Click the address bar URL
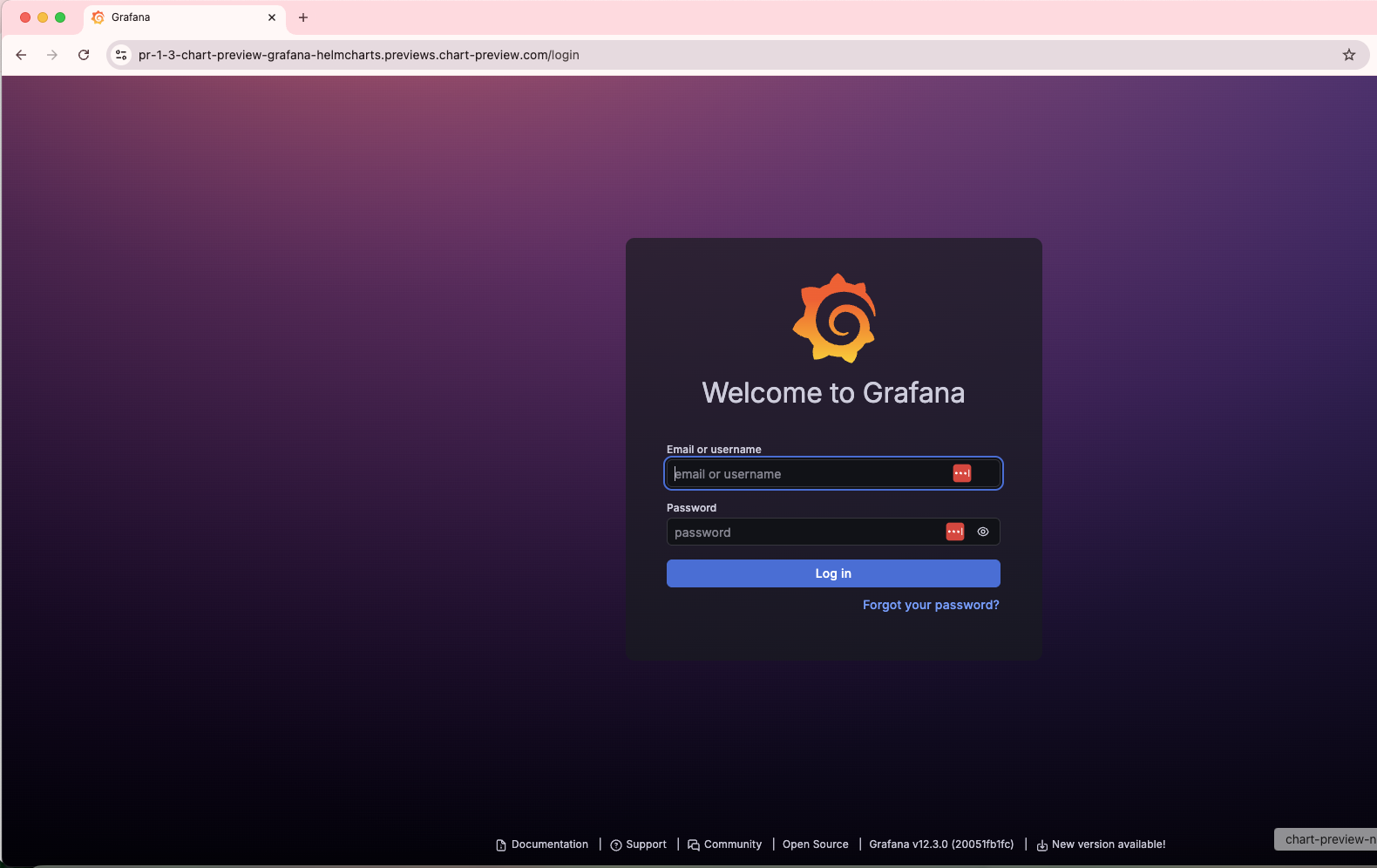The height and width of the screenshot is (868, 1377). point(358,55)
